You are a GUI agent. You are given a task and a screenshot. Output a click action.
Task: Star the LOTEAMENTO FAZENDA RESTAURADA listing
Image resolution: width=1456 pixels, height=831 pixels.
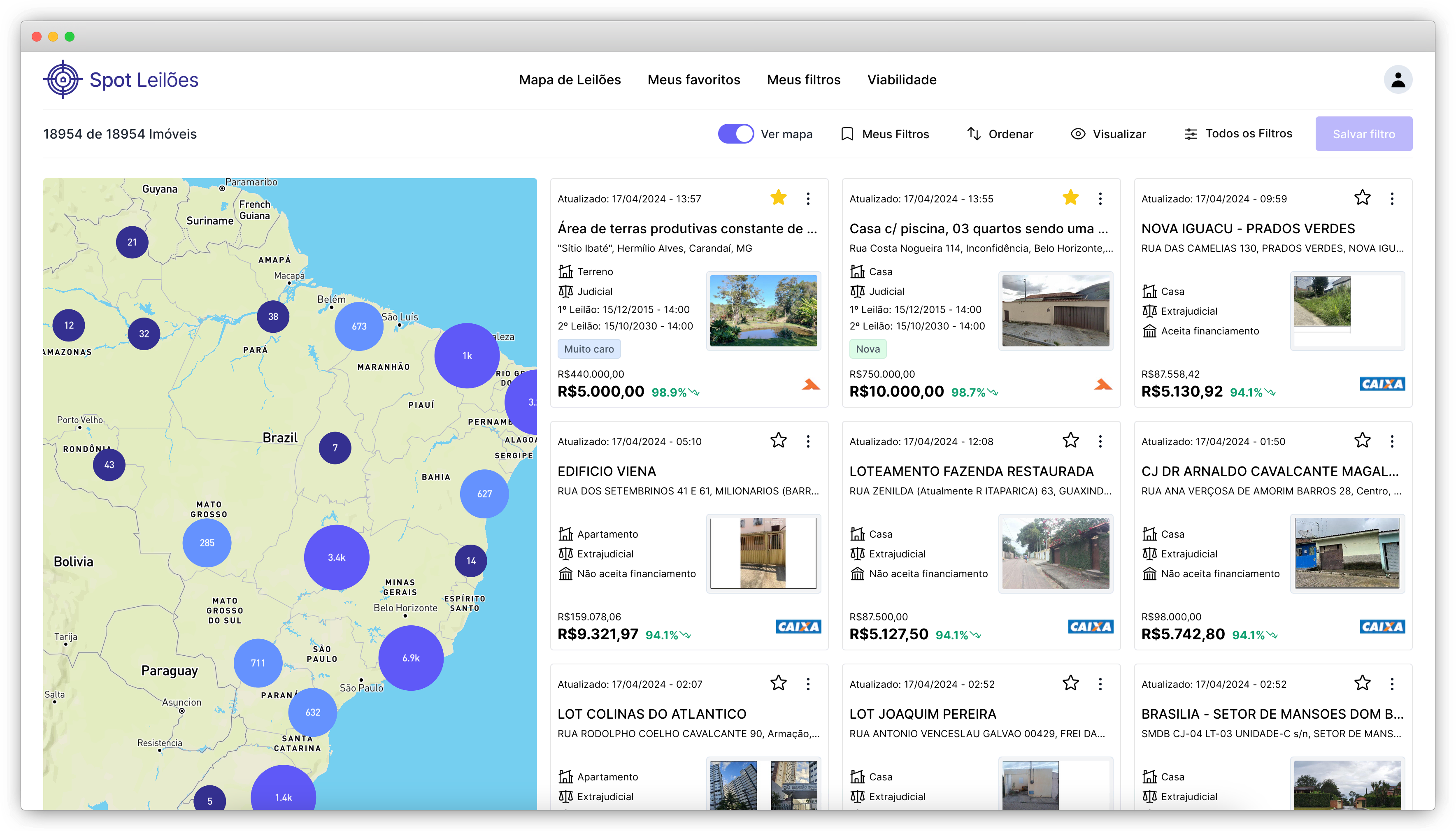(x=1070, y=440)
